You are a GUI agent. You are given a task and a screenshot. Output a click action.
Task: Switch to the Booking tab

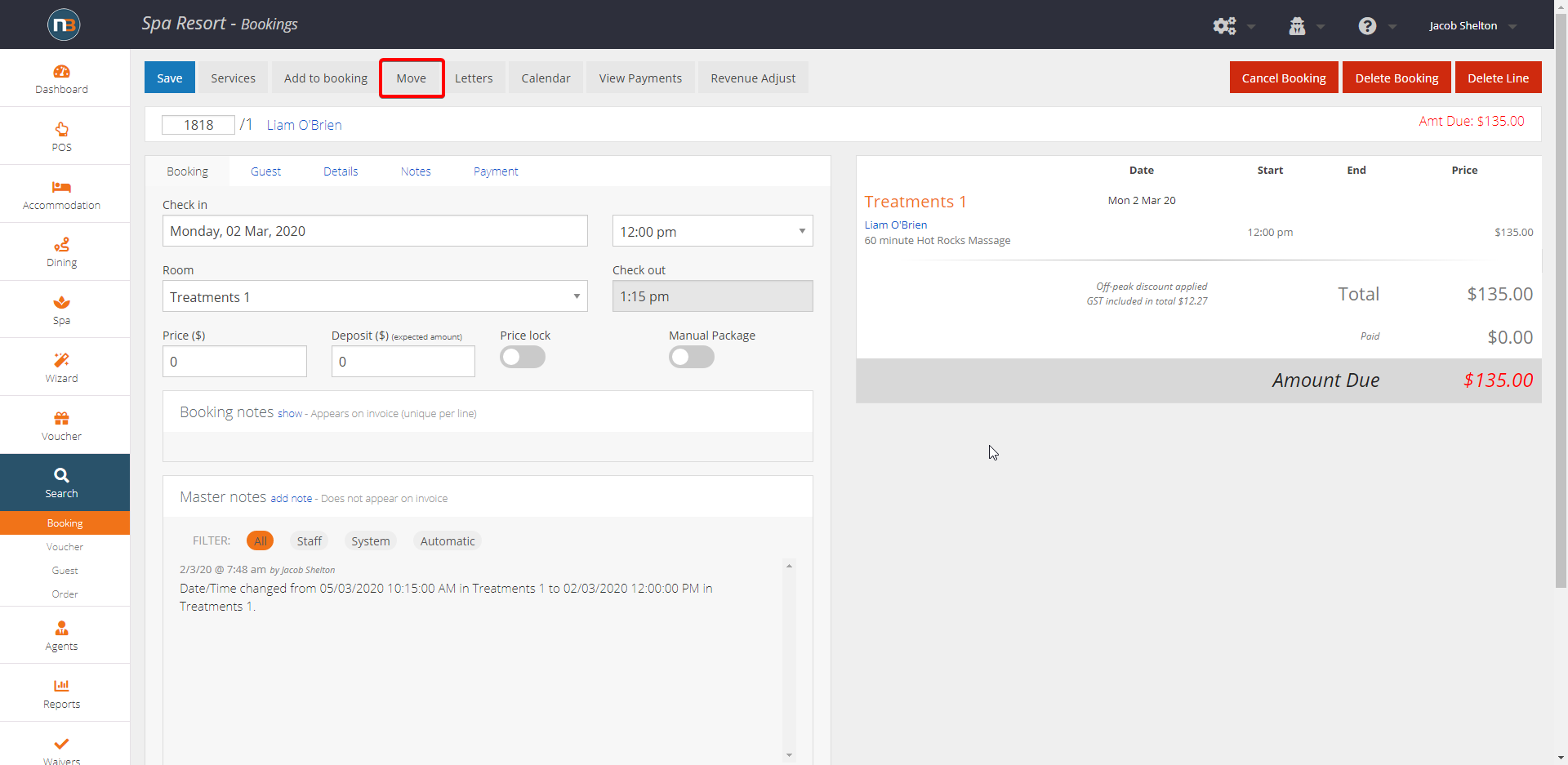(x=187, y=171)
